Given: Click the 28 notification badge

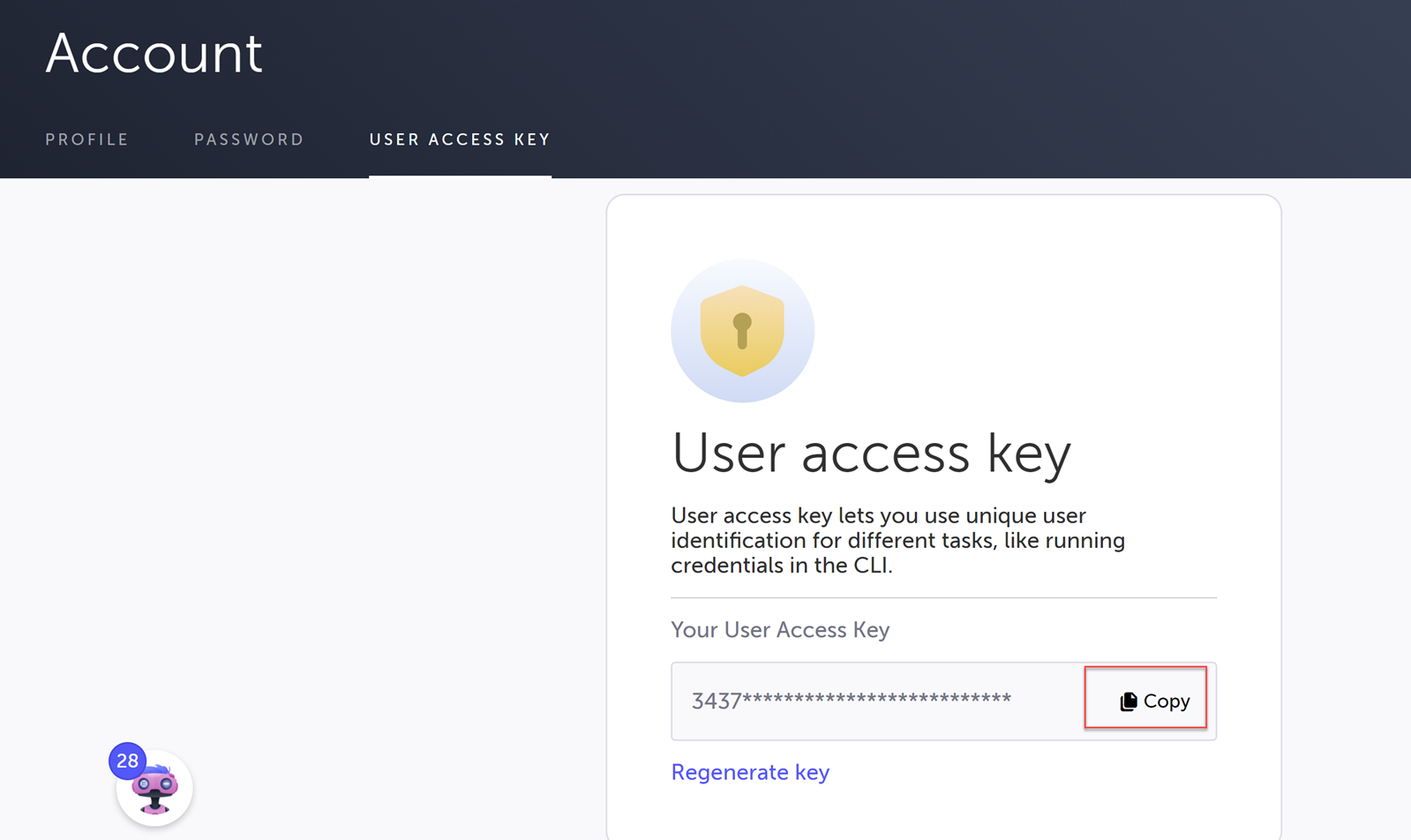Looking at the screenshot, I should (x=127, y=761).
